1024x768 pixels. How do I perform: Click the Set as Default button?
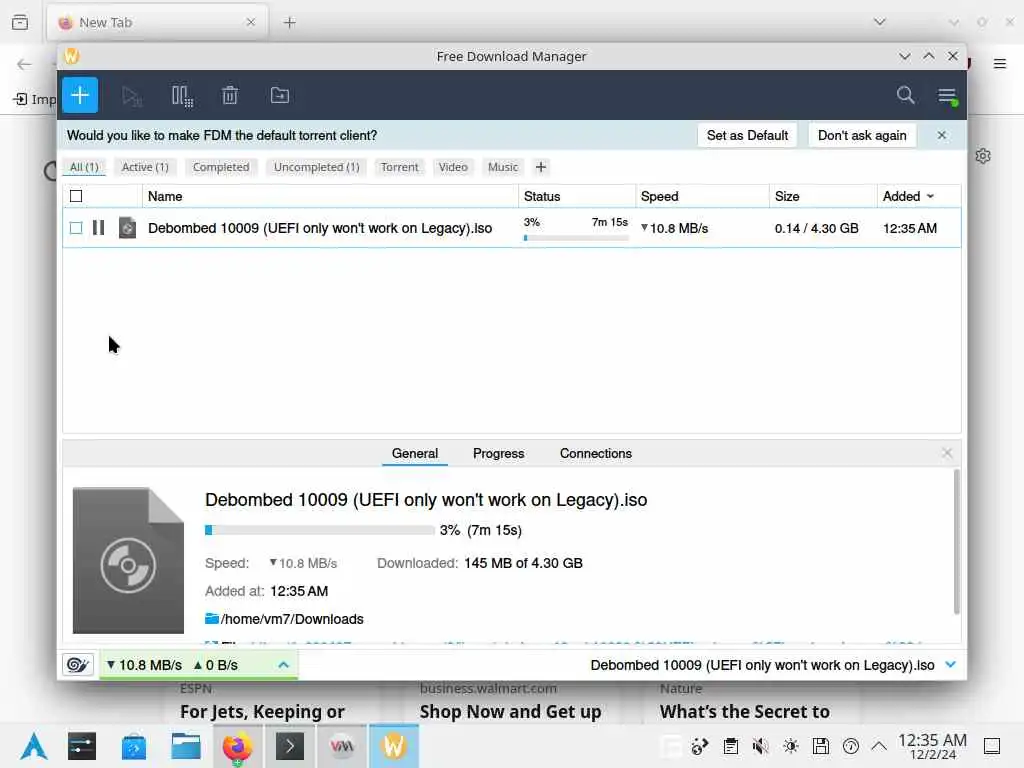tap(747, 135)
